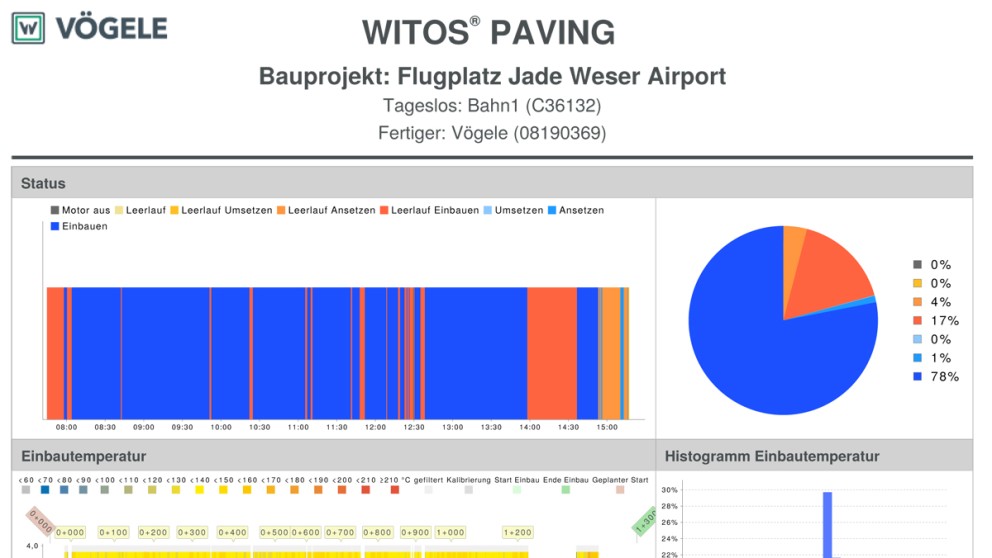The width and height of the screenshot is (992, 558).
Task: Click the Einbauen legend marker
Action: (x=55, y=227)
